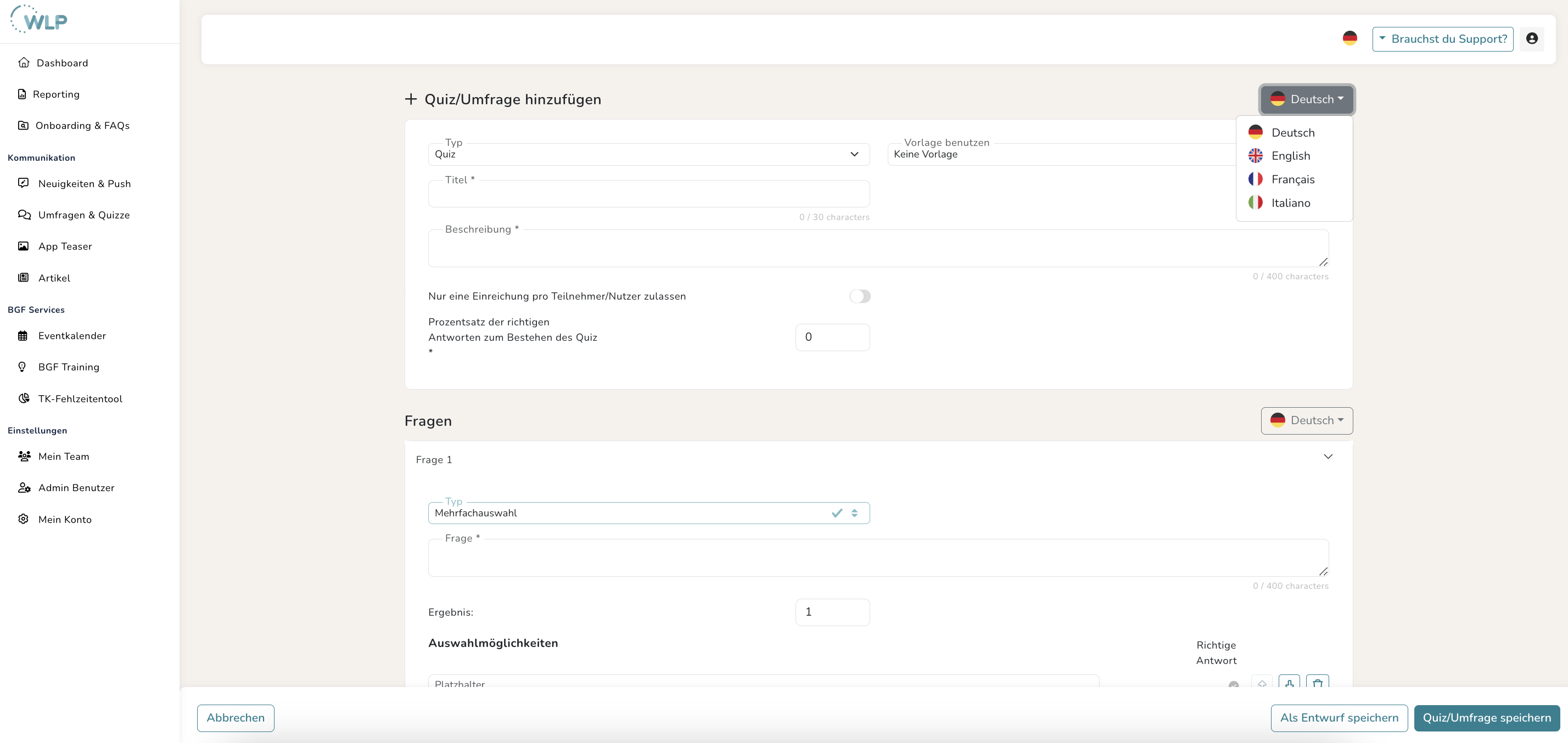Click the Dashboard home icon
This screenshot has width=1568, height=743.
click(24, 63)
